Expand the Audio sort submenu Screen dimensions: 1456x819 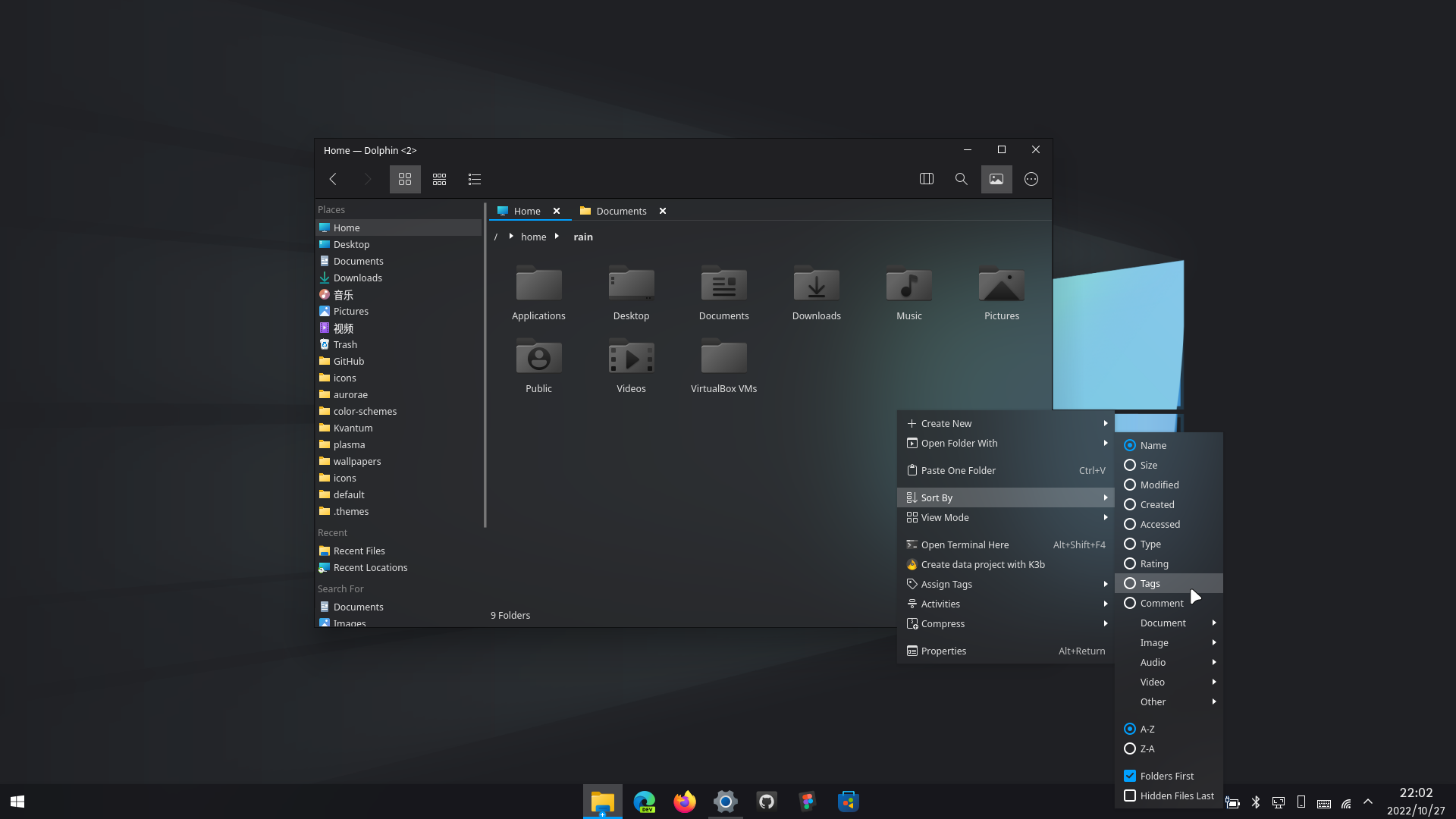click(x=1169, y=662)
